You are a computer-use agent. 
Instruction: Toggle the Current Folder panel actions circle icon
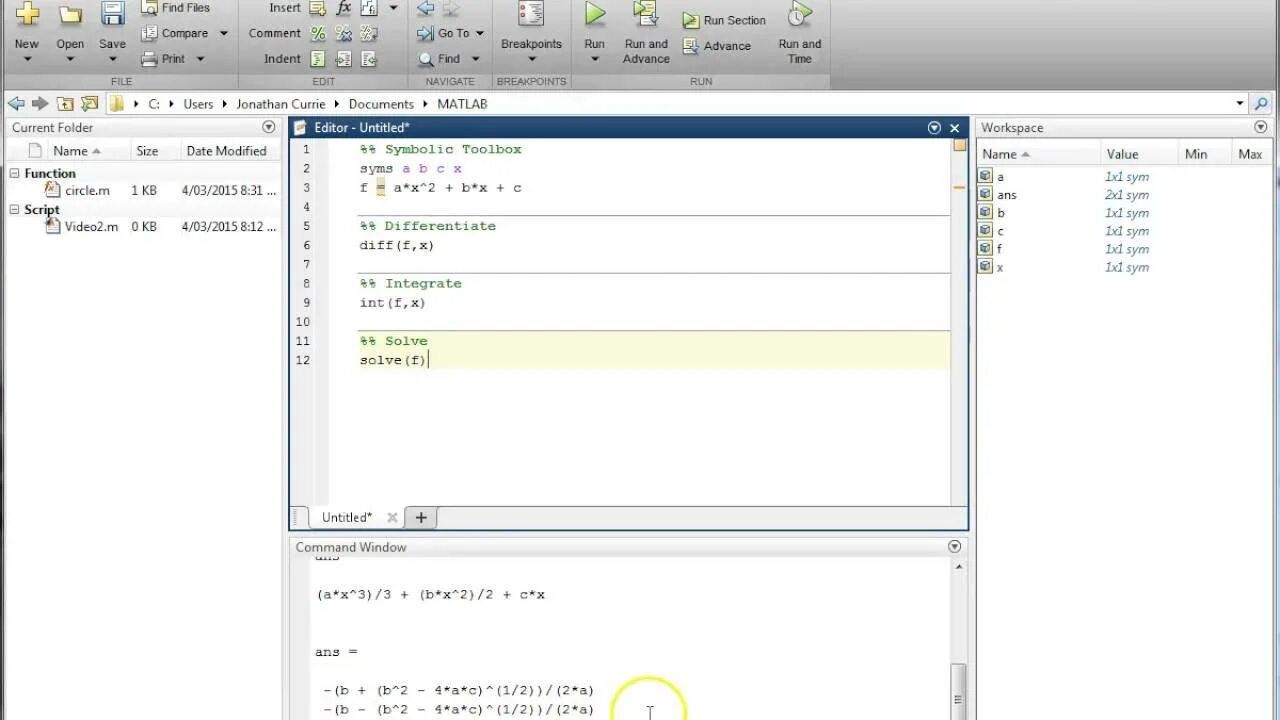tap(268, 127)
